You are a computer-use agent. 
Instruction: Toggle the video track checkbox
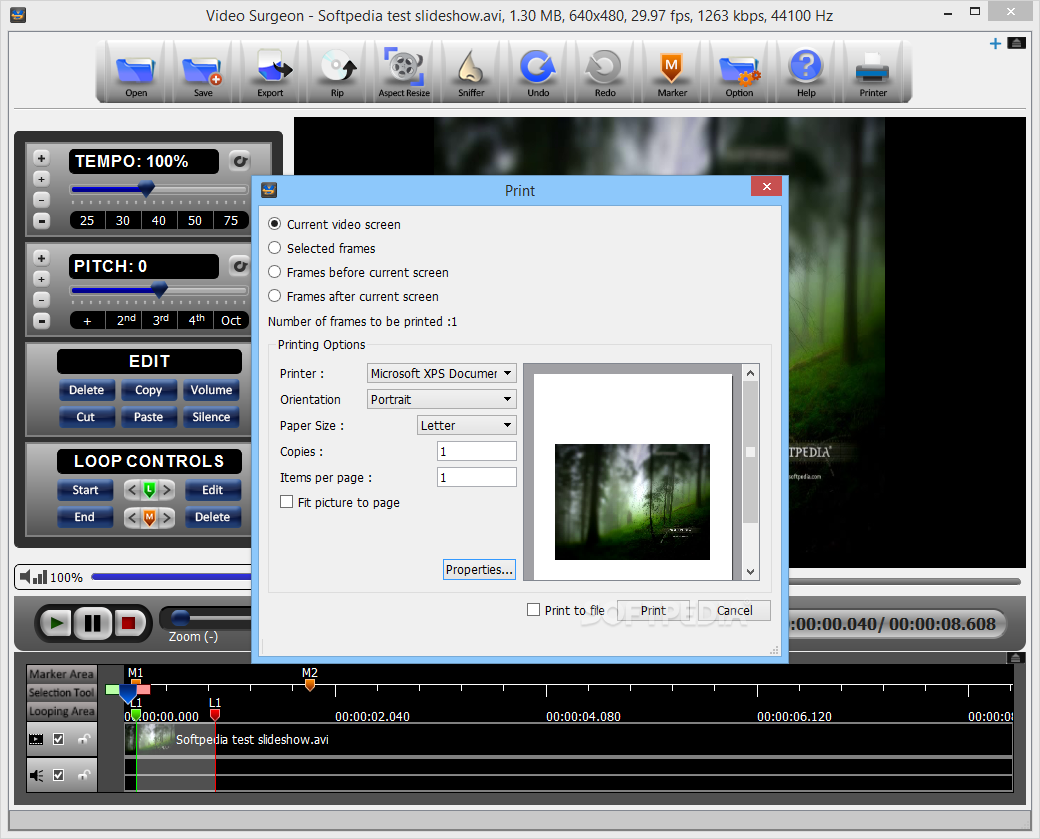[58, 739]
